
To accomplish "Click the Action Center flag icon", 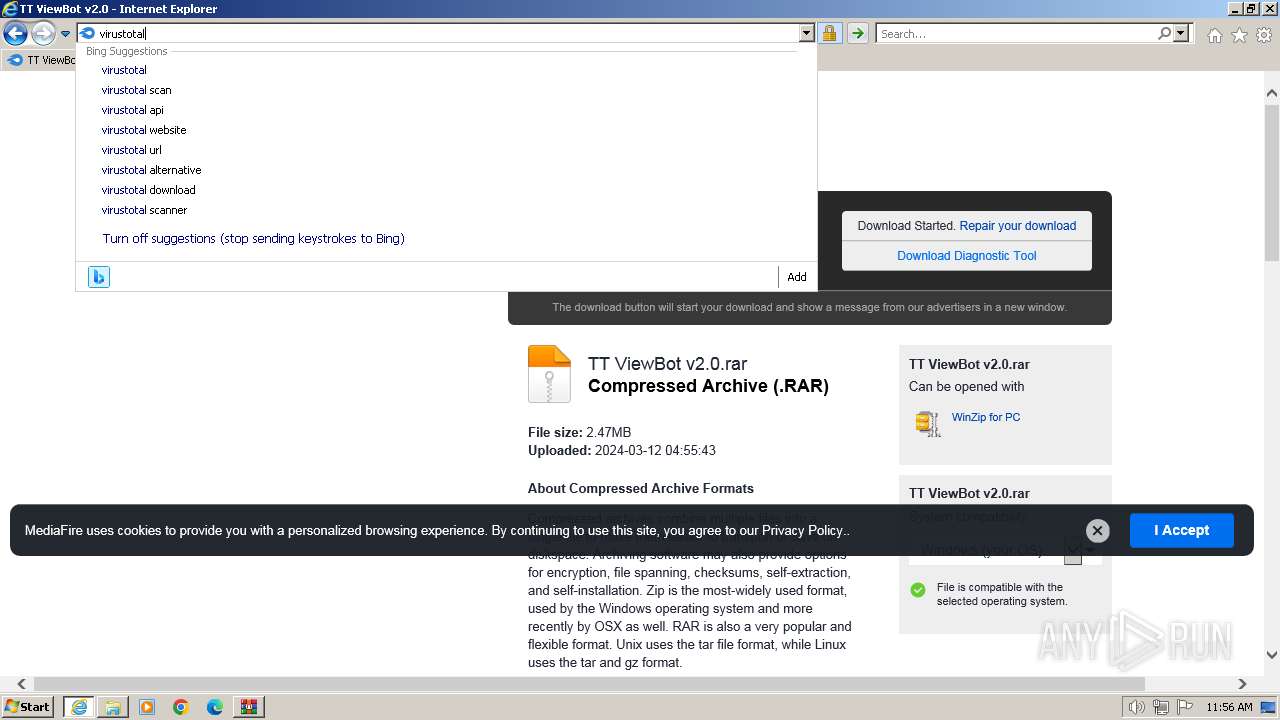I will click(1183, 707).
